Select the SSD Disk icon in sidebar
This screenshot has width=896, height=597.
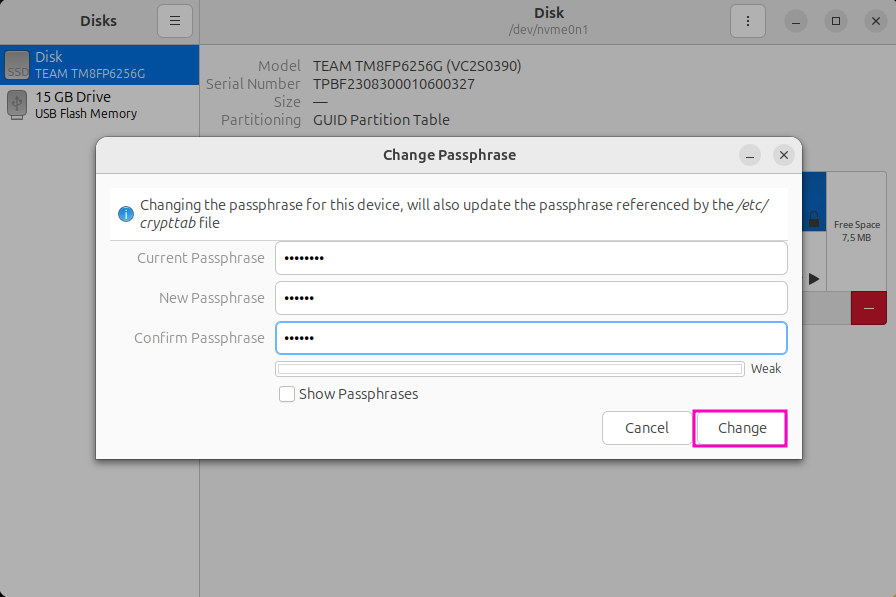click(17, 65)
